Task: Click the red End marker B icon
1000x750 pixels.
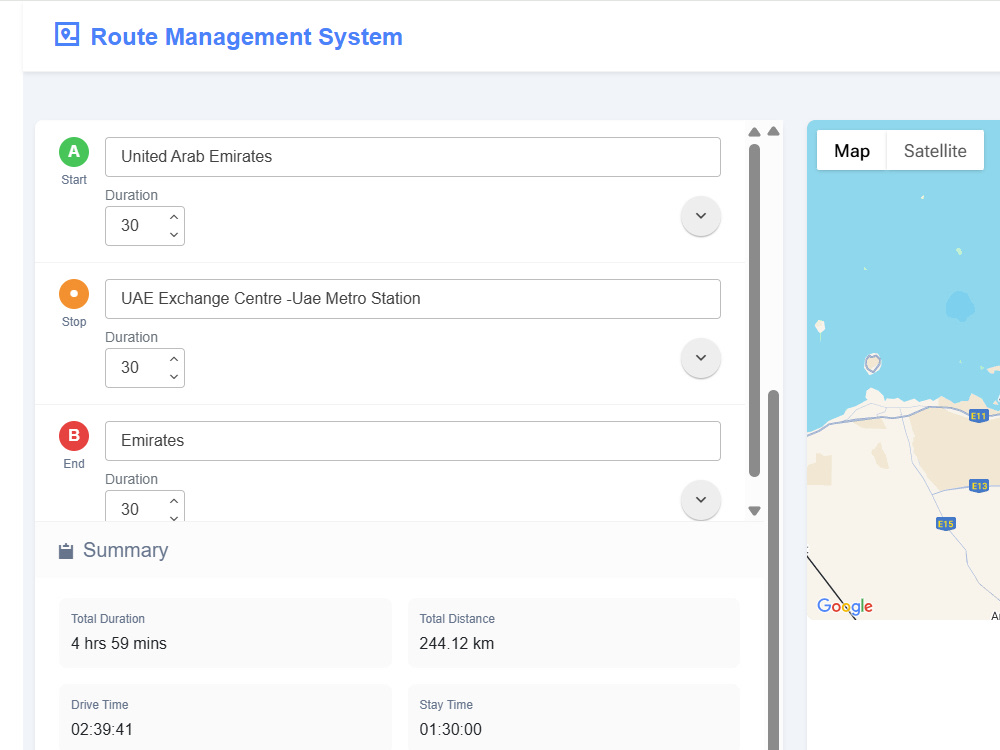Action: (74, 436)
